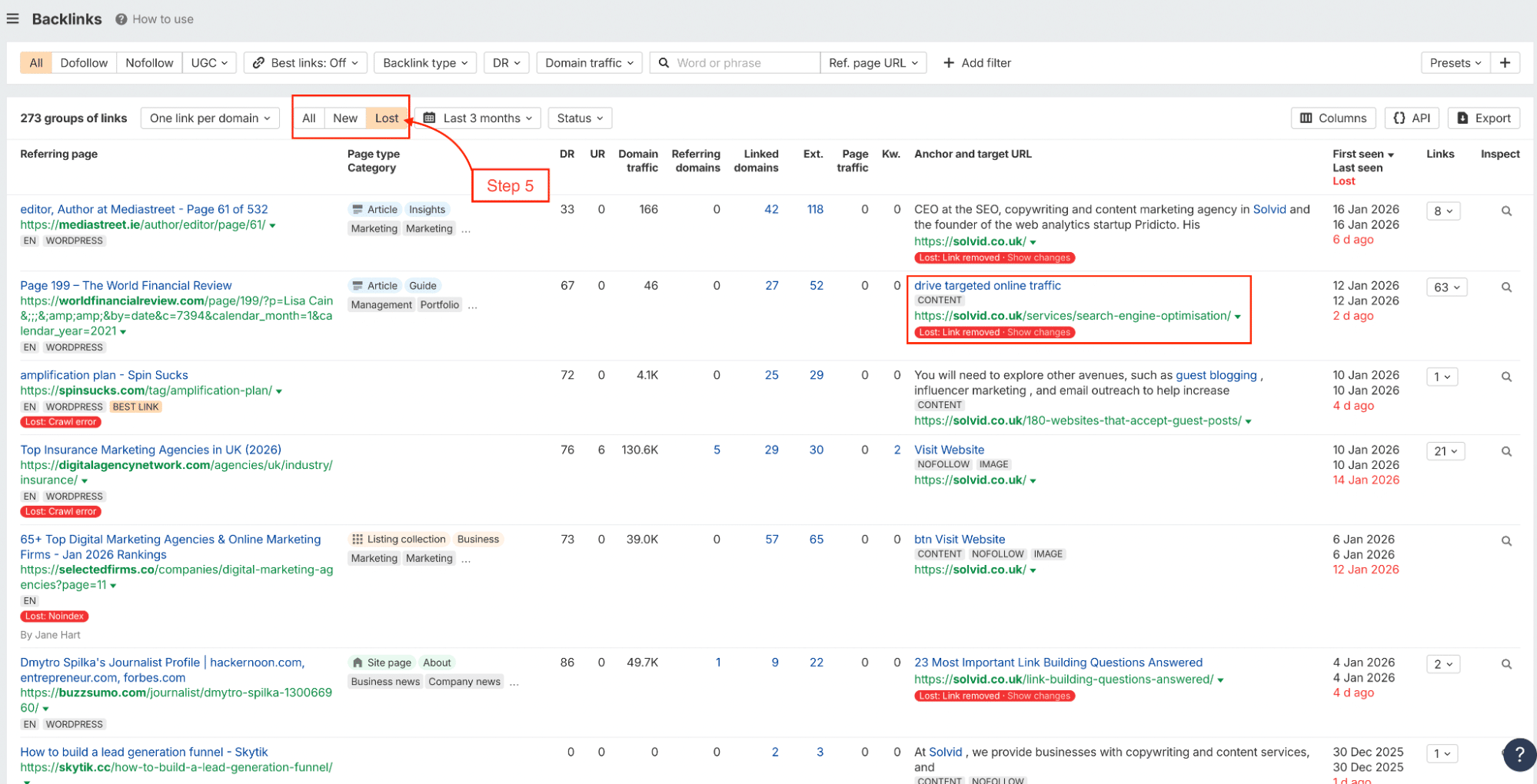This screenshot has height=784, width=1537.
Task: Click the How to use help icon
Action: pos(121,18)
